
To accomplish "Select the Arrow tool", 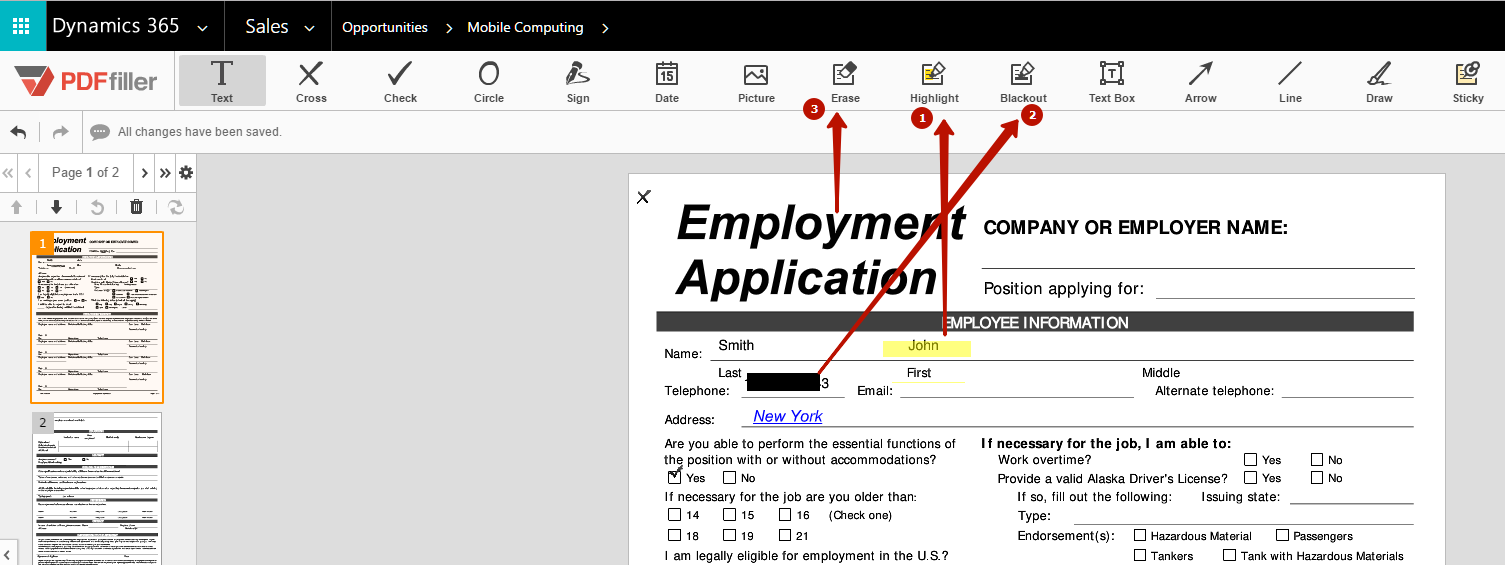I will (1201, 80).
